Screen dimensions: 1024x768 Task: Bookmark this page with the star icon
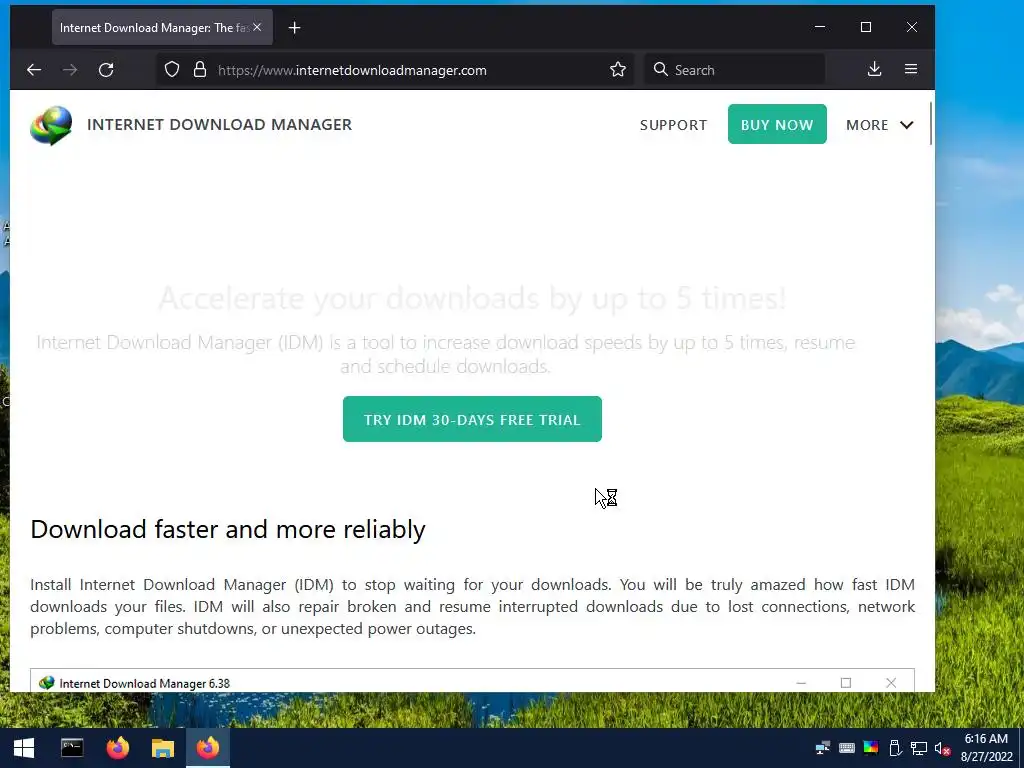coord(618,70)
